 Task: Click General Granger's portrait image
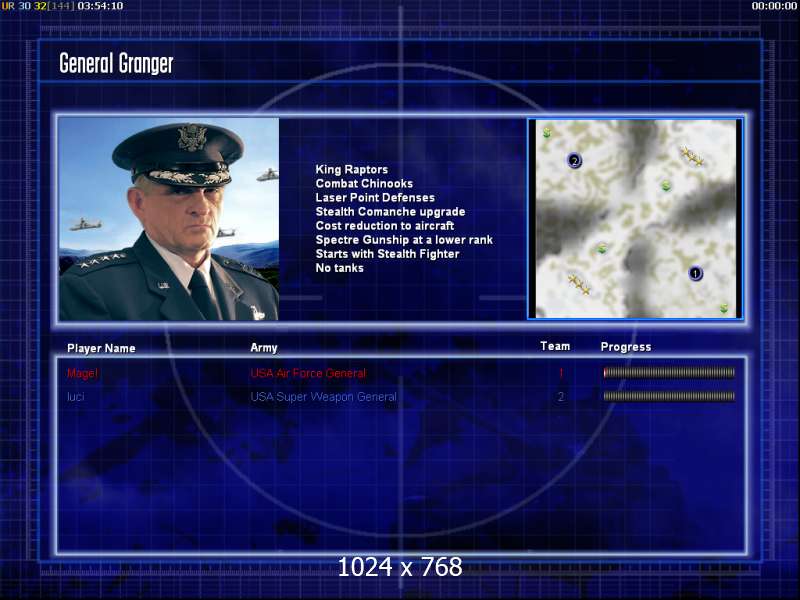pyautogui.click(x=169, y=219)
